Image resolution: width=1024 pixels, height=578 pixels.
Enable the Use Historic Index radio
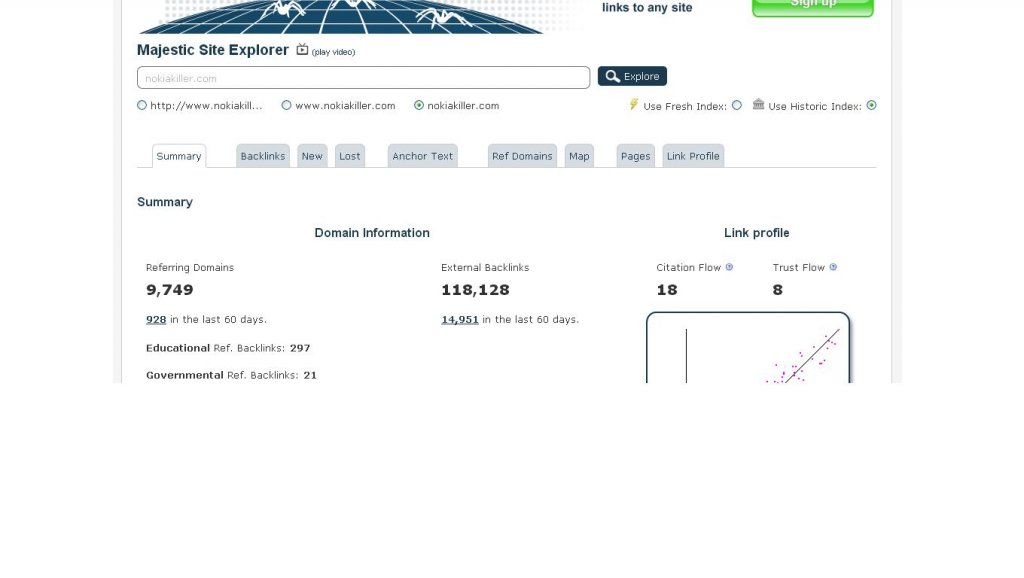(871, 105)
